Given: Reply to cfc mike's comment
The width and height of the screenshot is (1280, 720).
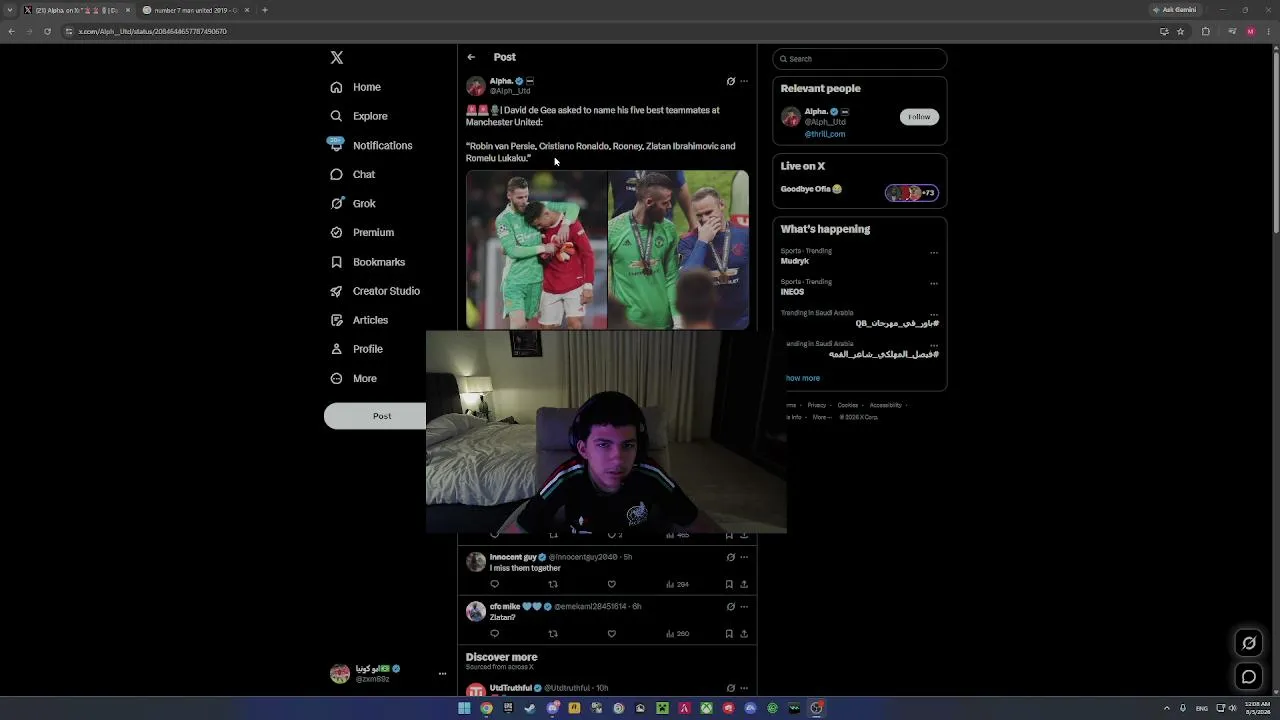Looking at the screenshot, I should 494,633.
